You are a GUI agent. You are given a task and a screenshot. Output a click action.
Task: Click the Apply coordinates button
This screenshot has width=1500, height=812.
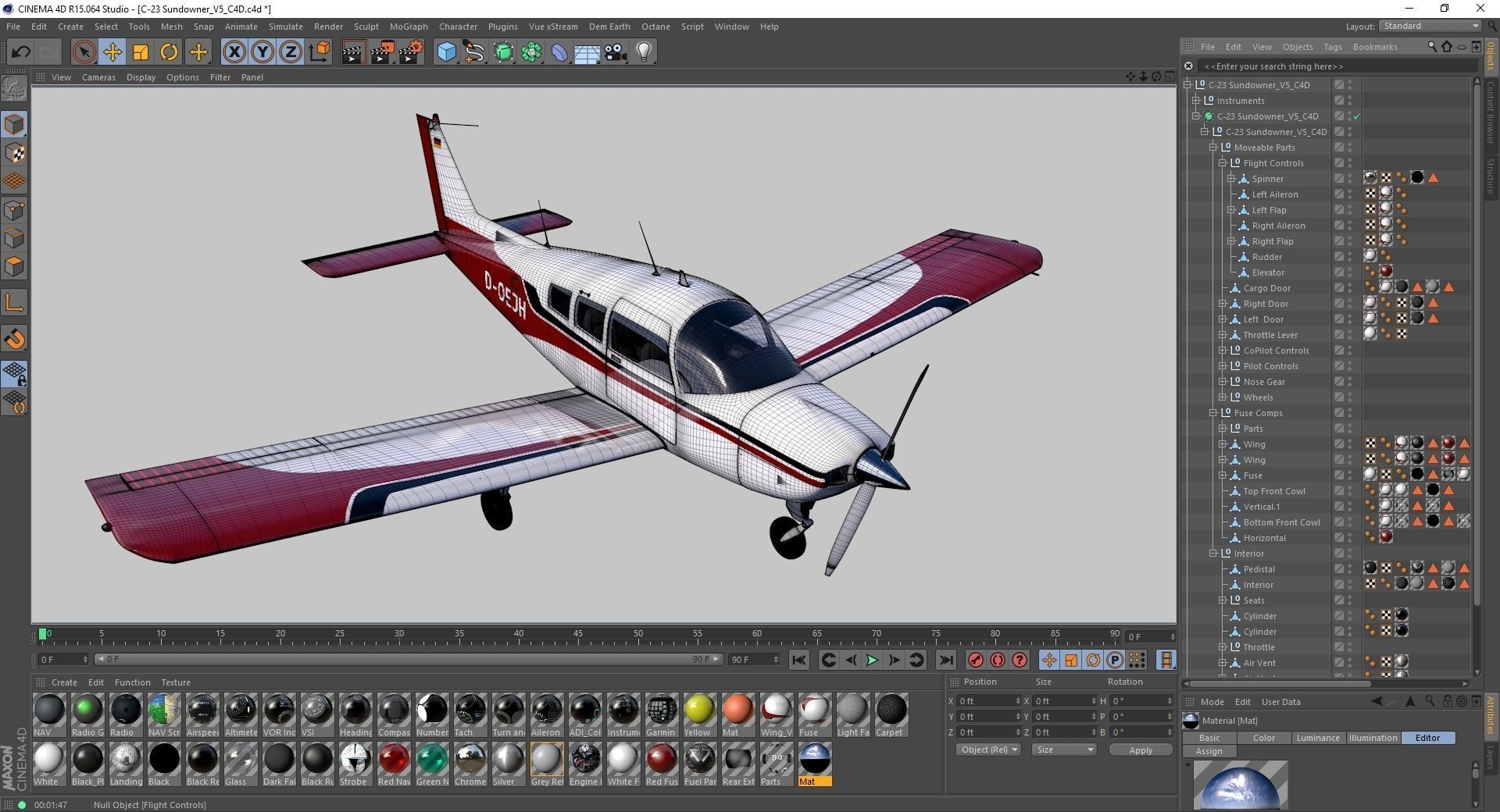(1141, 750)
